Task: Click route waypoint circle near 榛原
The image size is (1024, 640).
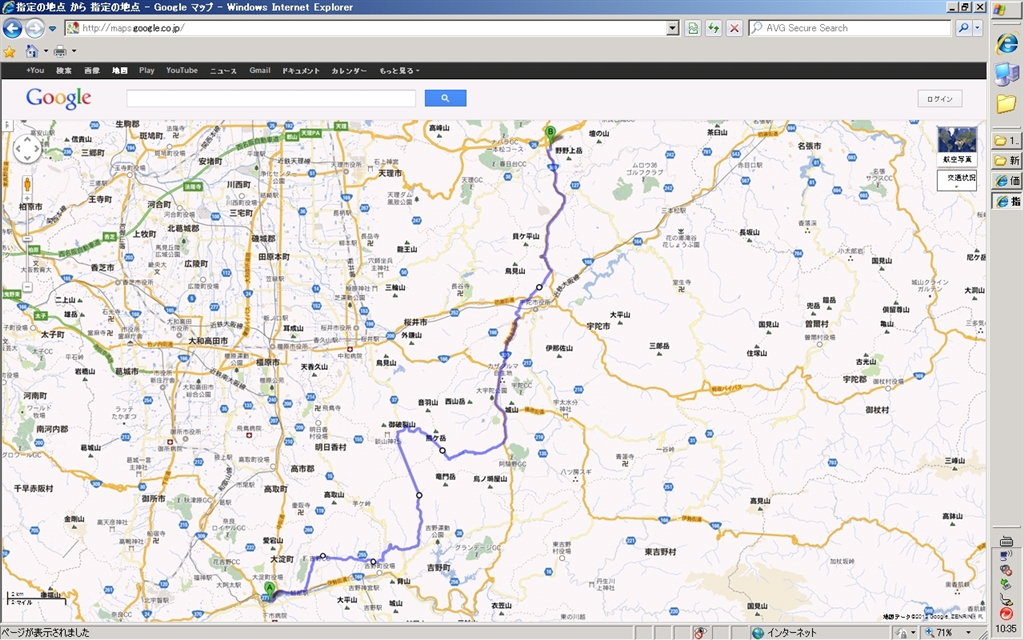Action: coord(539,287)
